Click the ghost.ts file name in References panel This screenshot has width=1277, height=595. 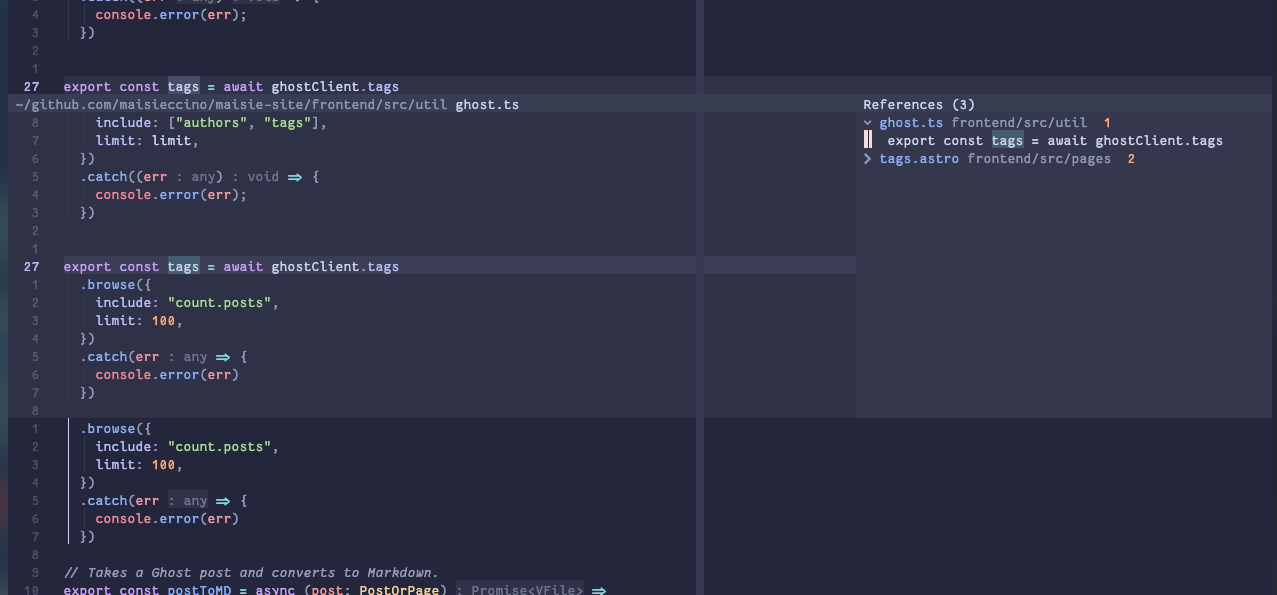tap(911, 122)
